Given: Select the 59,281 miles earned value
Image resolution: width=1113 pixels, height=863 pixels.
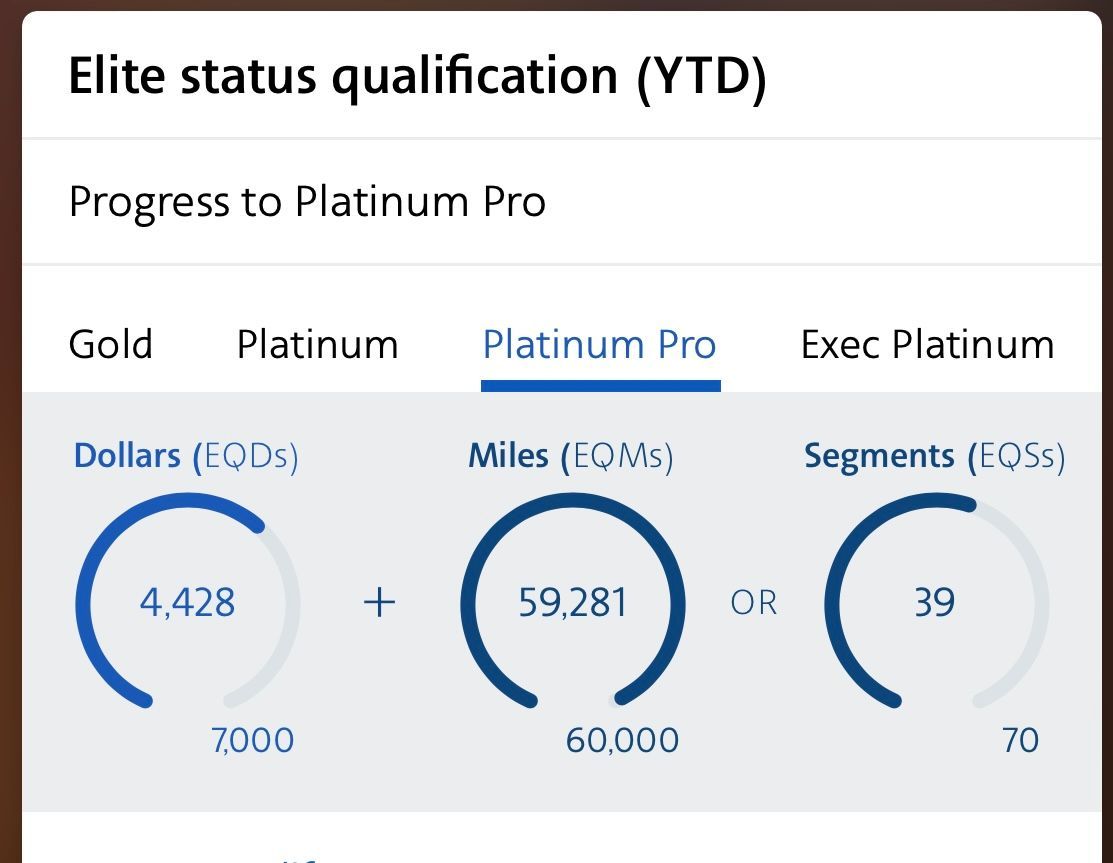Looking at the screenshot, I should tap(573, 603).
